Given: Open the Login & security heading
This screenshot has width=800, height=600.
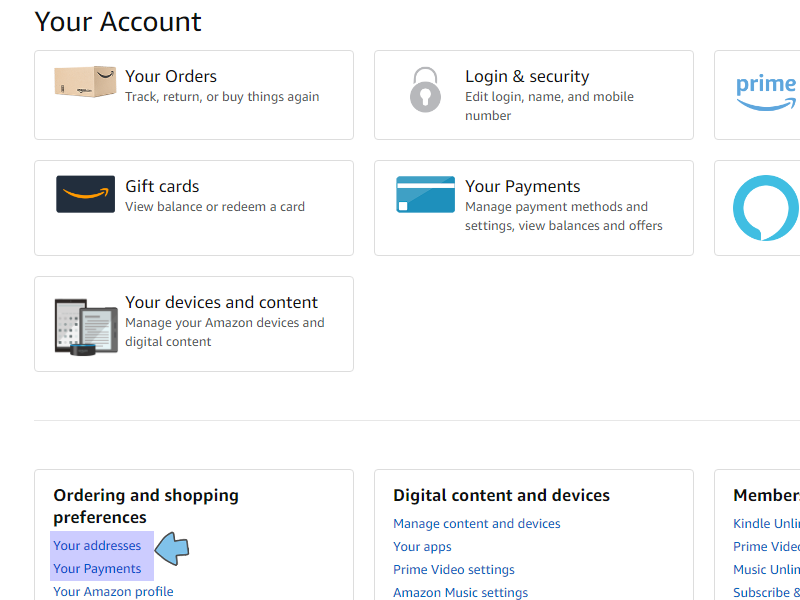Looking at the screenshot, I should 527,76.
